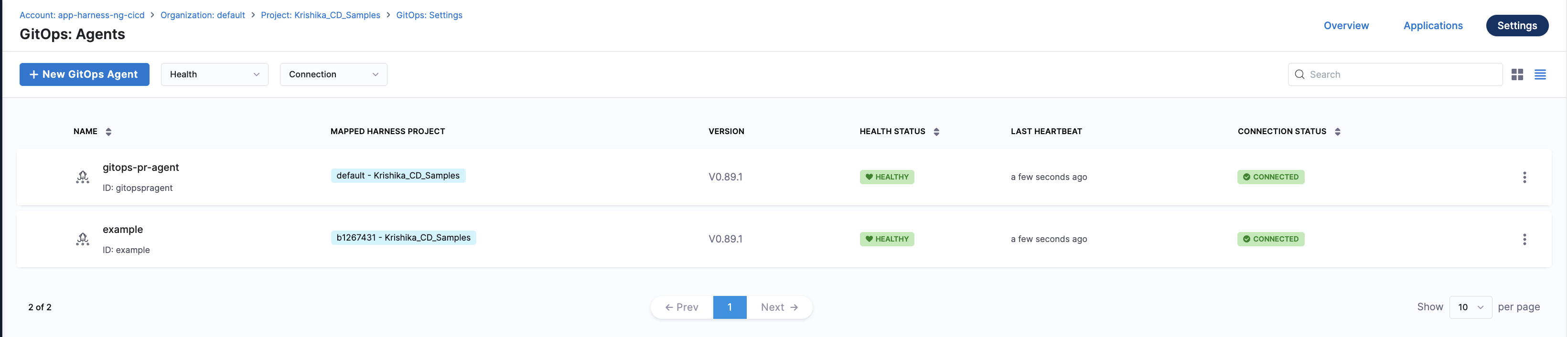Expand the Health filter dropdown
Image resolution: width=1568 pixels, height=337 pixels.
tap(214, 74)
